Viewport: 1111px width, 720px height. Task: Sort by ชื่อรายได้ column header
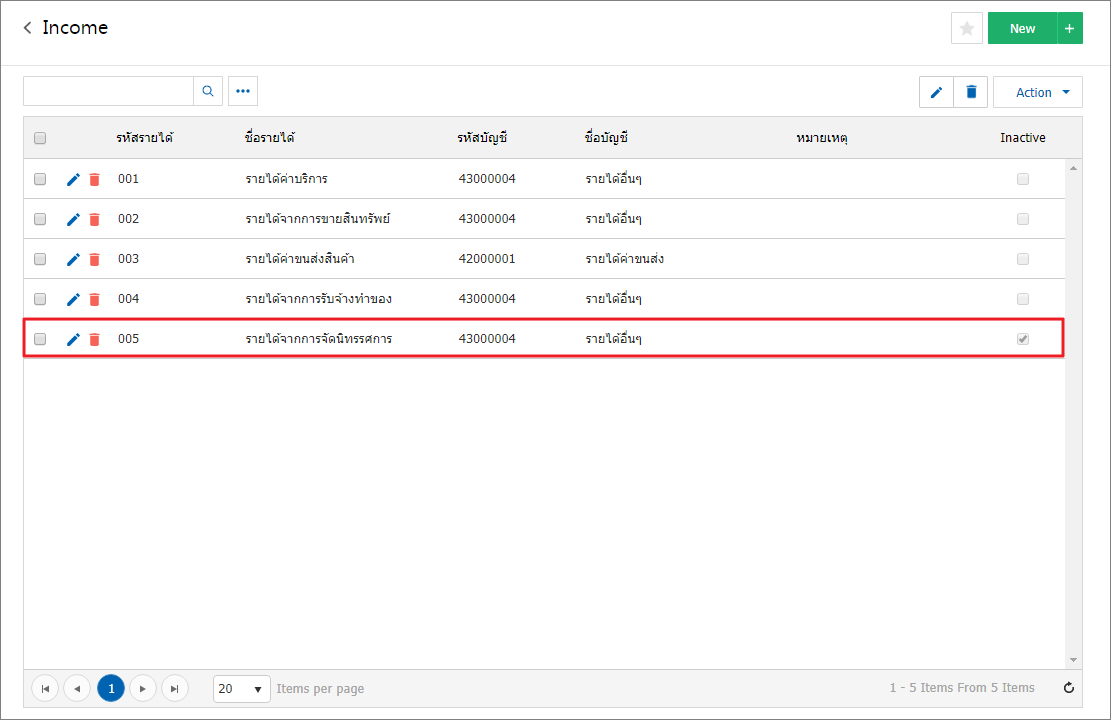269,137
